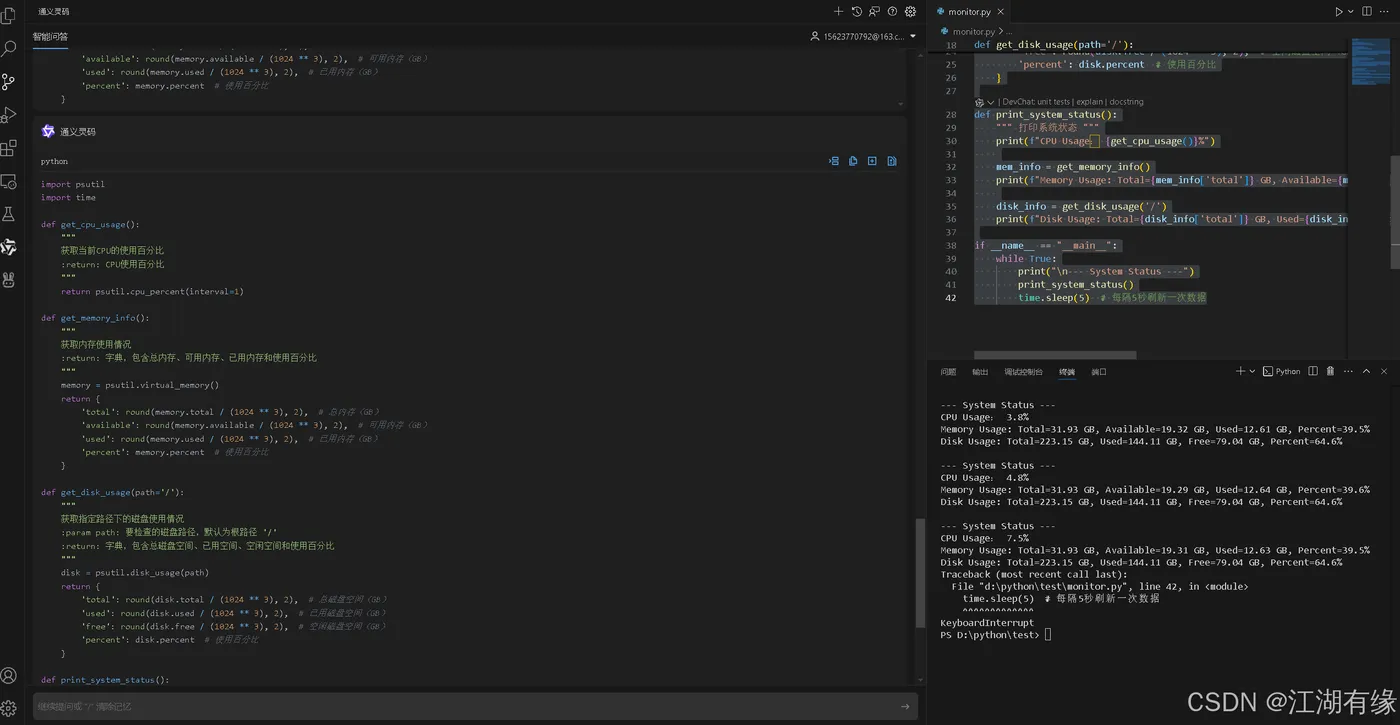Create a new terminal with plus icon
Image resolution: width=1400 pixels, height=725 pixels.
pyautogui.click(x=1240, y=372)
